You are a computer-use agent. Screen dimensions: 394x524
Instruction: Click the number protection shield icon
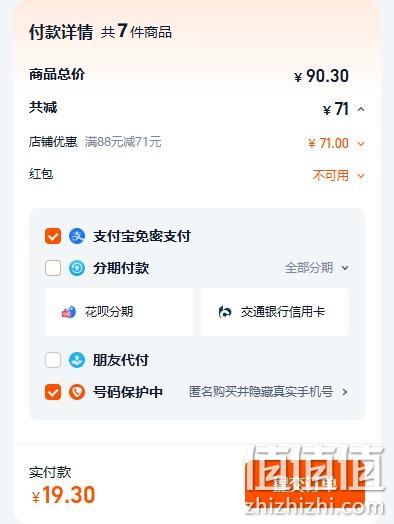(77, 392)
